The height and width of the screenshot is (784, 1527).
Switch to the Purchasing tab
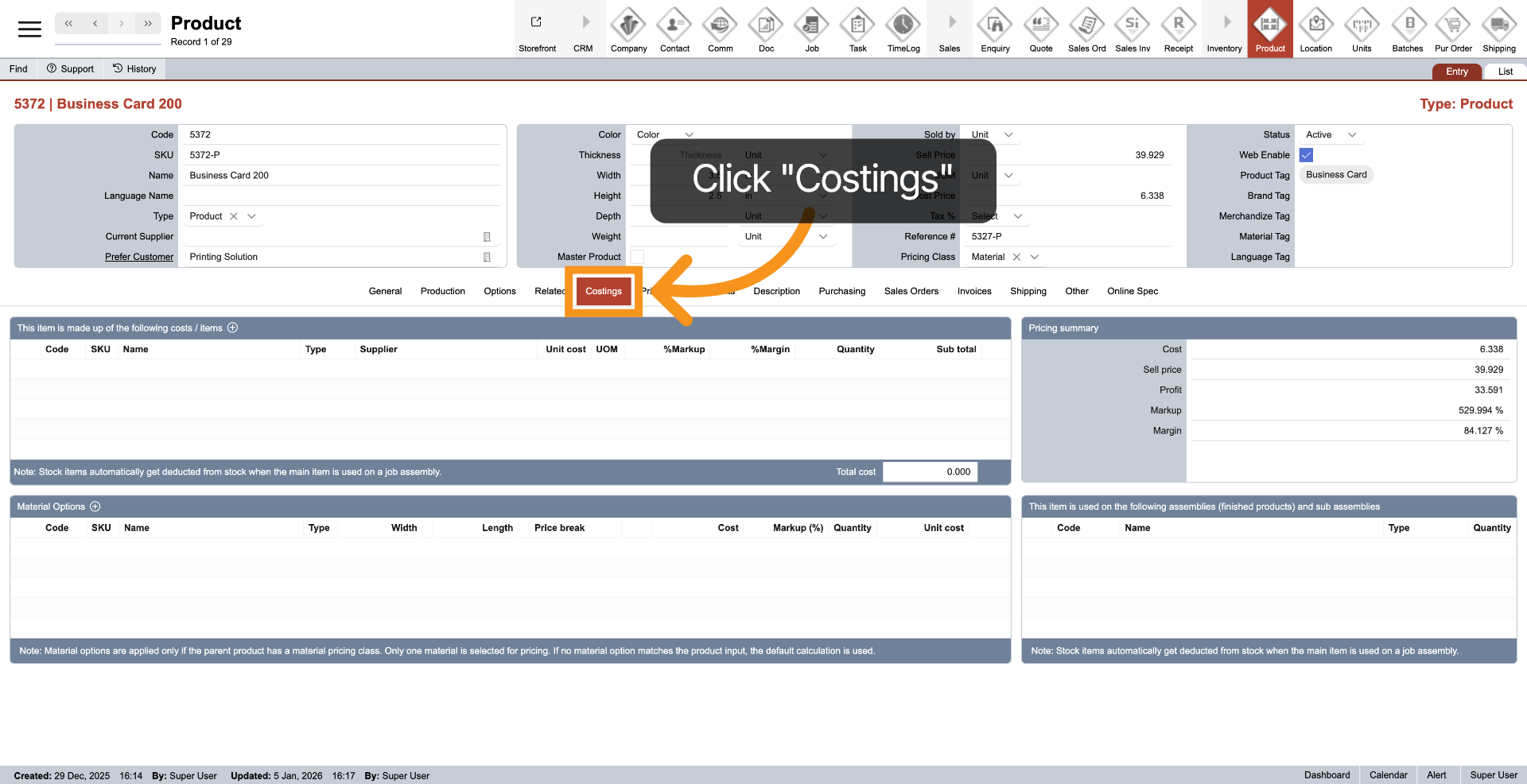[841, 291]
